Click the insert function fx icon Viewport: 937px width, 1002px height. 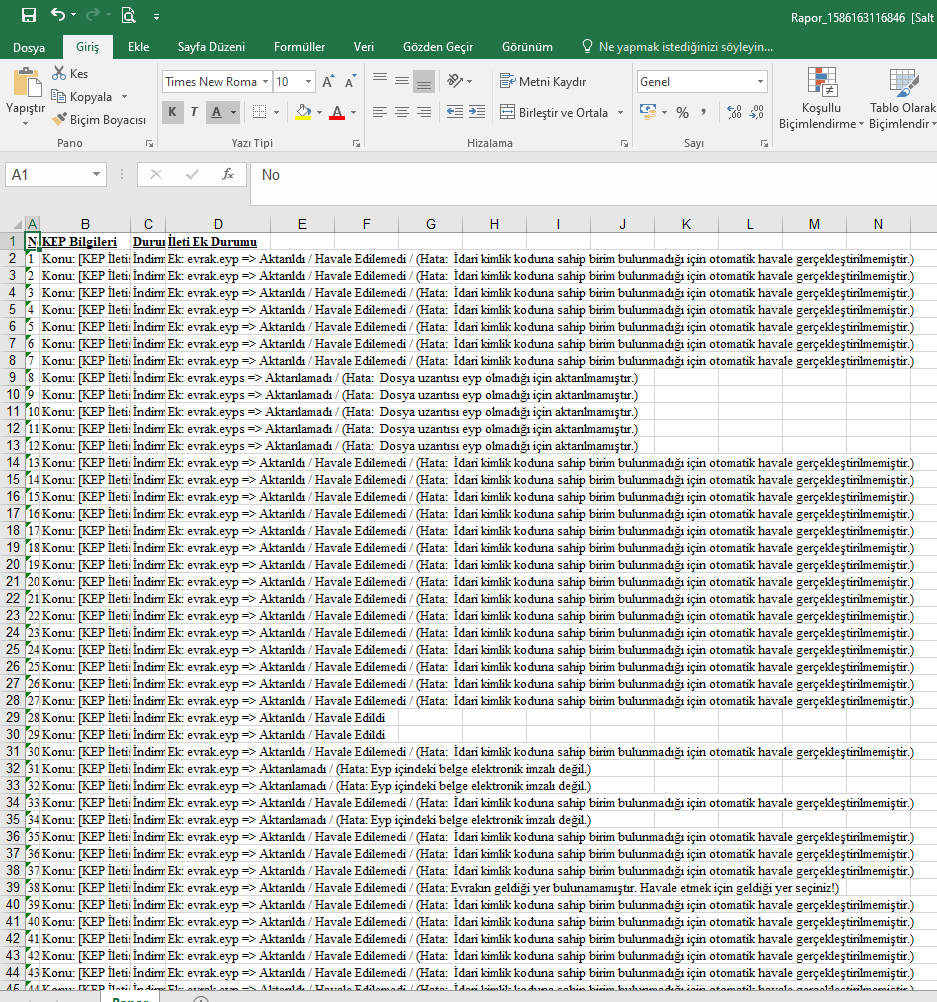point(228,175)
